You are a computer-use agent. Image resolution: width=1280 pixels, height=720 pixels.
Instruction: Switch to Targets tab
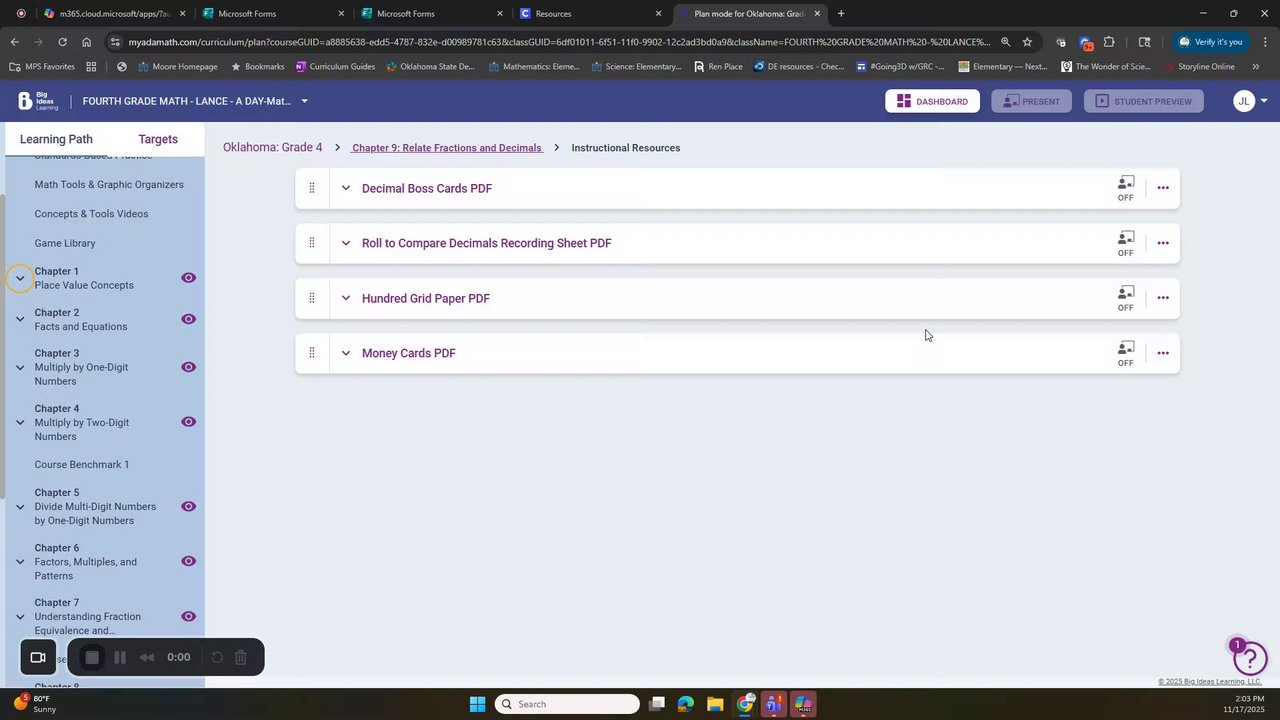(x=158, y=139)
